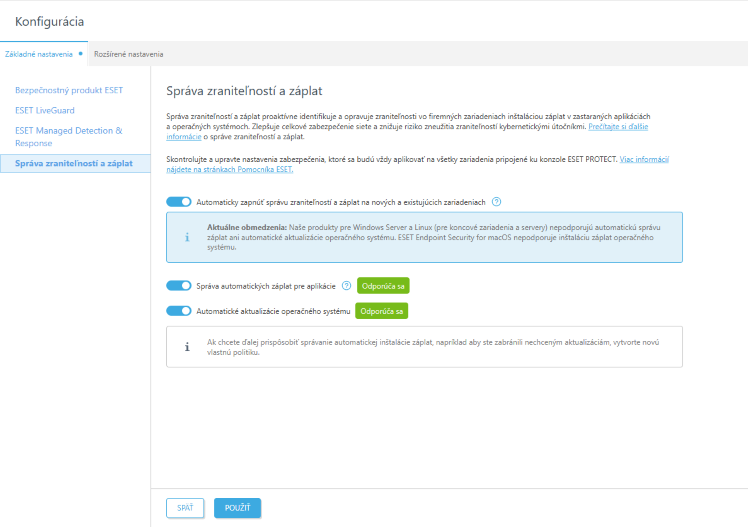Viewport: 748px width, 527px height.
Task: Click the Automatické aktualizácie operačného systému label
Action: click(x=273, y=311)
